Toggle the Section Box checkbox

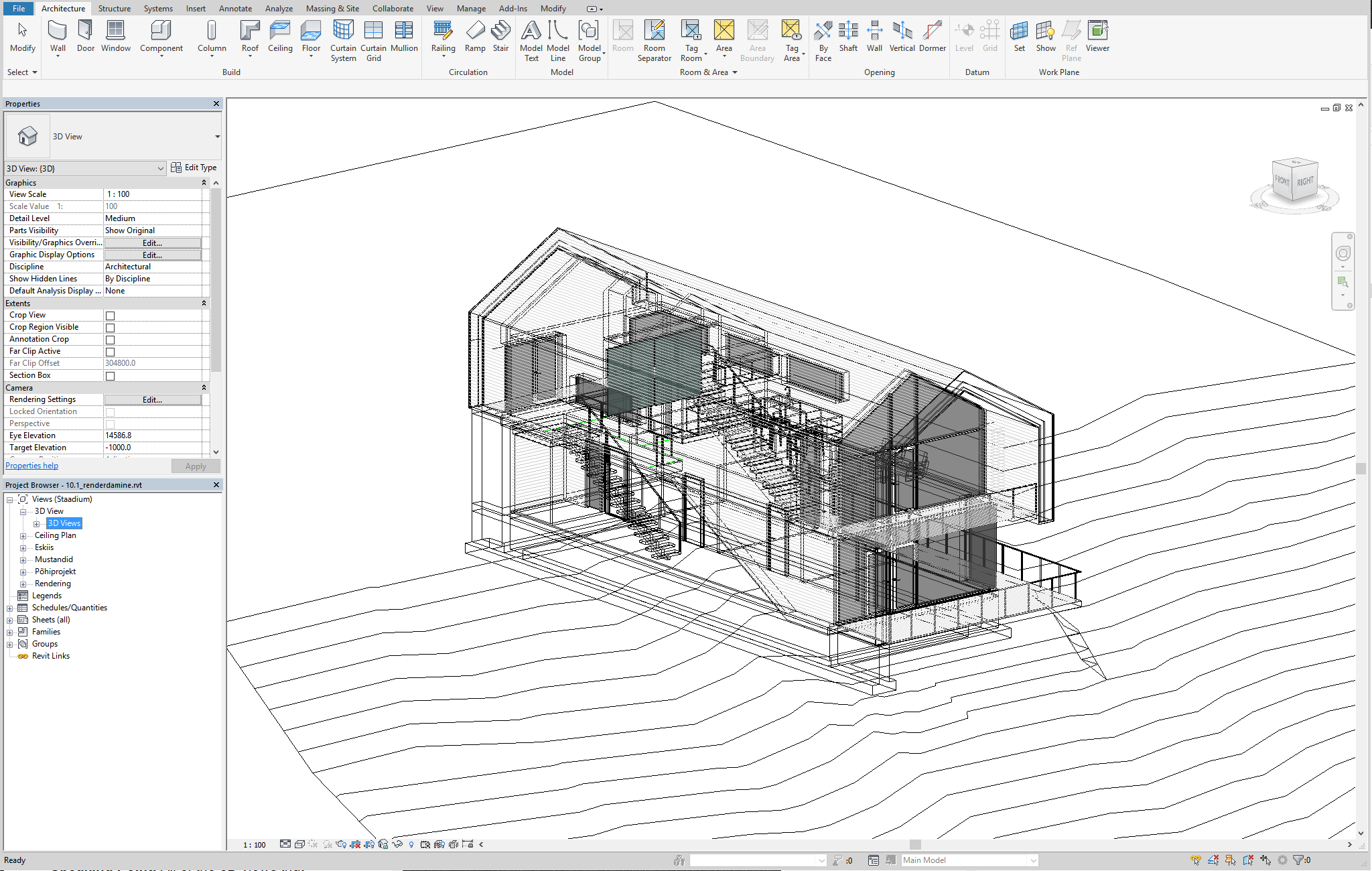click(111, 376)
